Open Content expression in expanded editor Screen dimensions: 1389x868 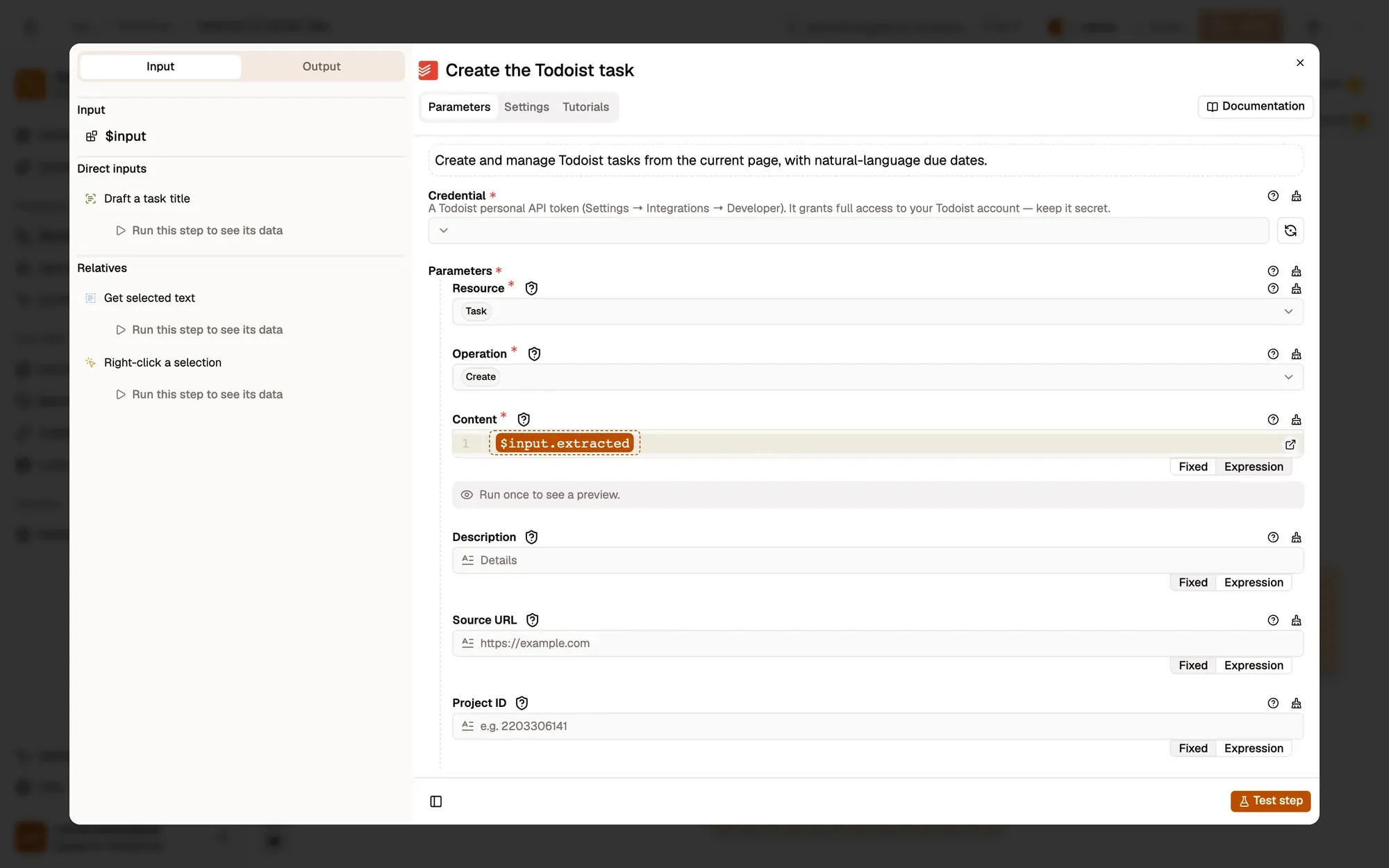1290,444
